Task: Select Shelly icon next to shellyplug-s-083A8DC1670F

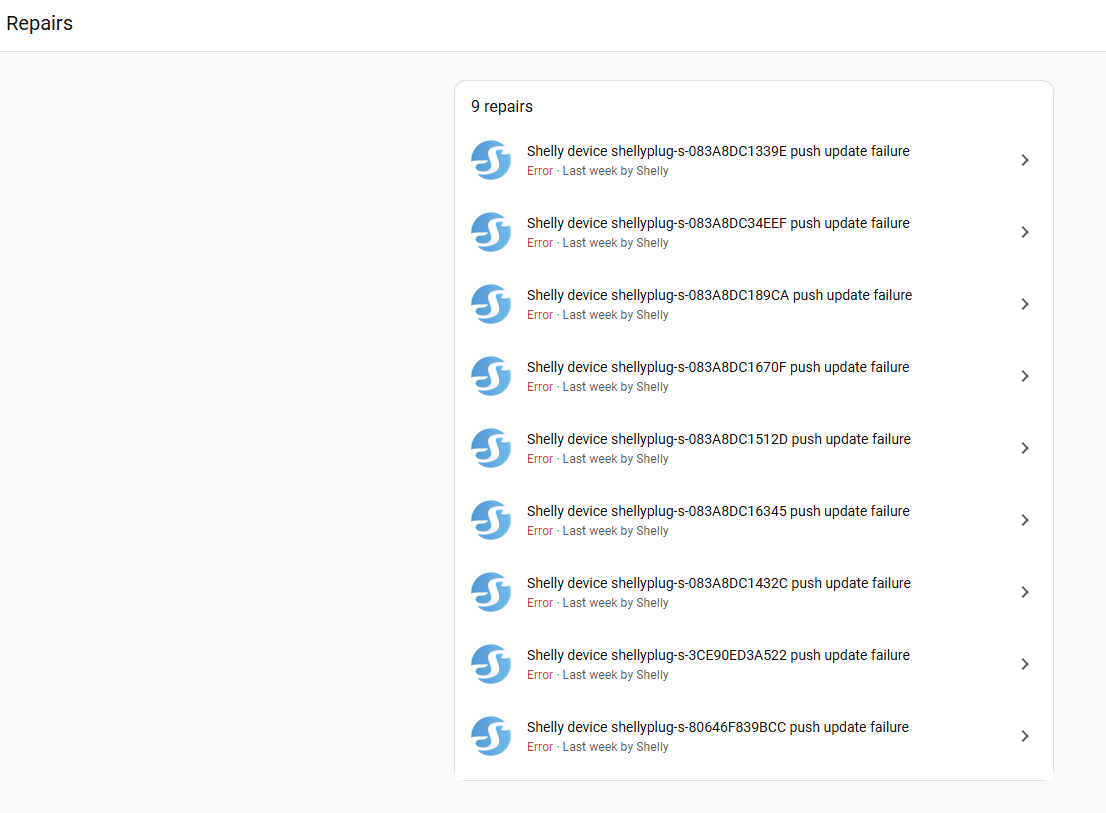Action: [x=491, y=376]
